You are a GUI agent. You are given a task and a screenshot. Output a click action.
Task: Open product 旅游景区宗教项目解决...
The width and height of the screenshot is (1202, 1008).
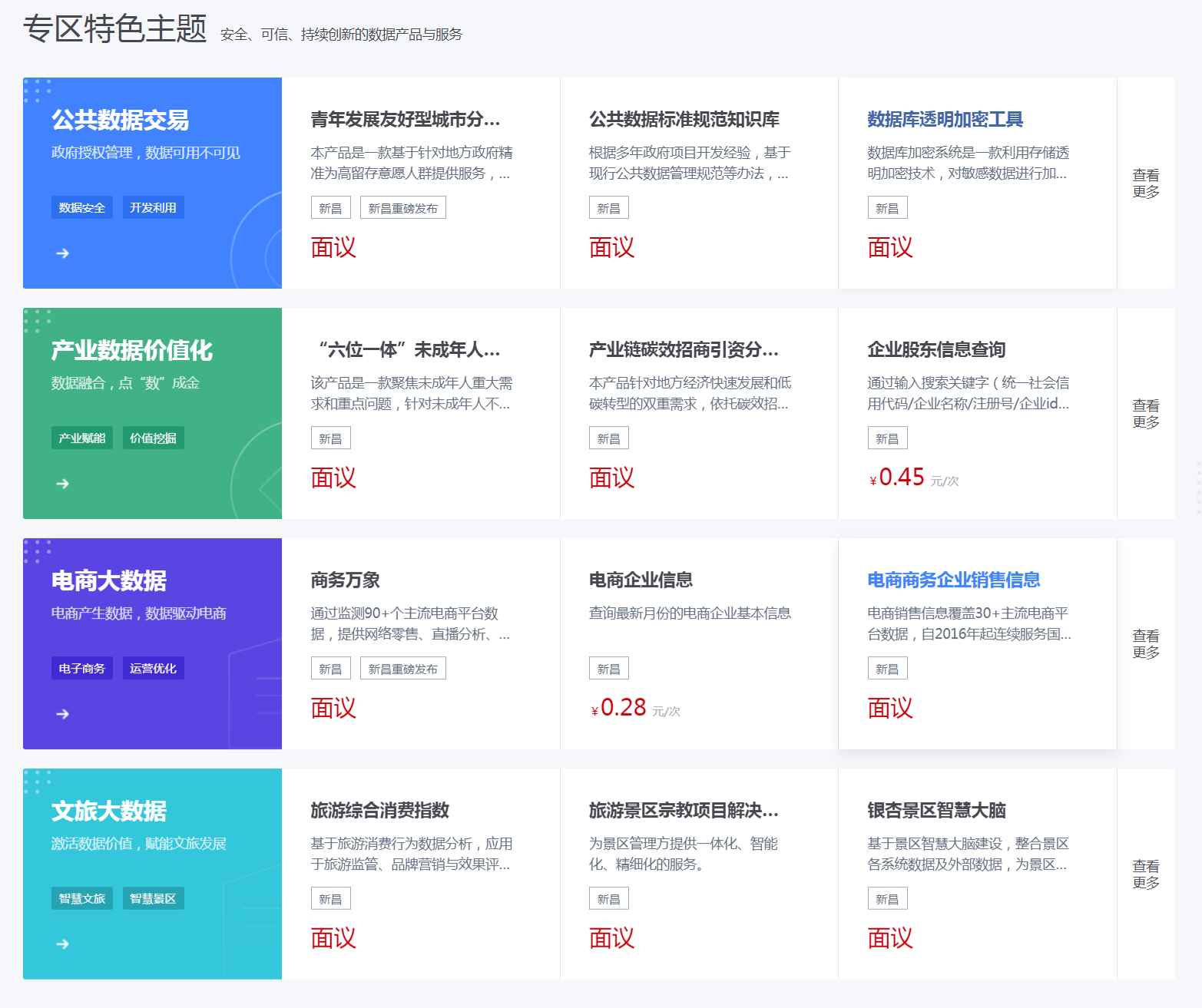click(684, 811)
